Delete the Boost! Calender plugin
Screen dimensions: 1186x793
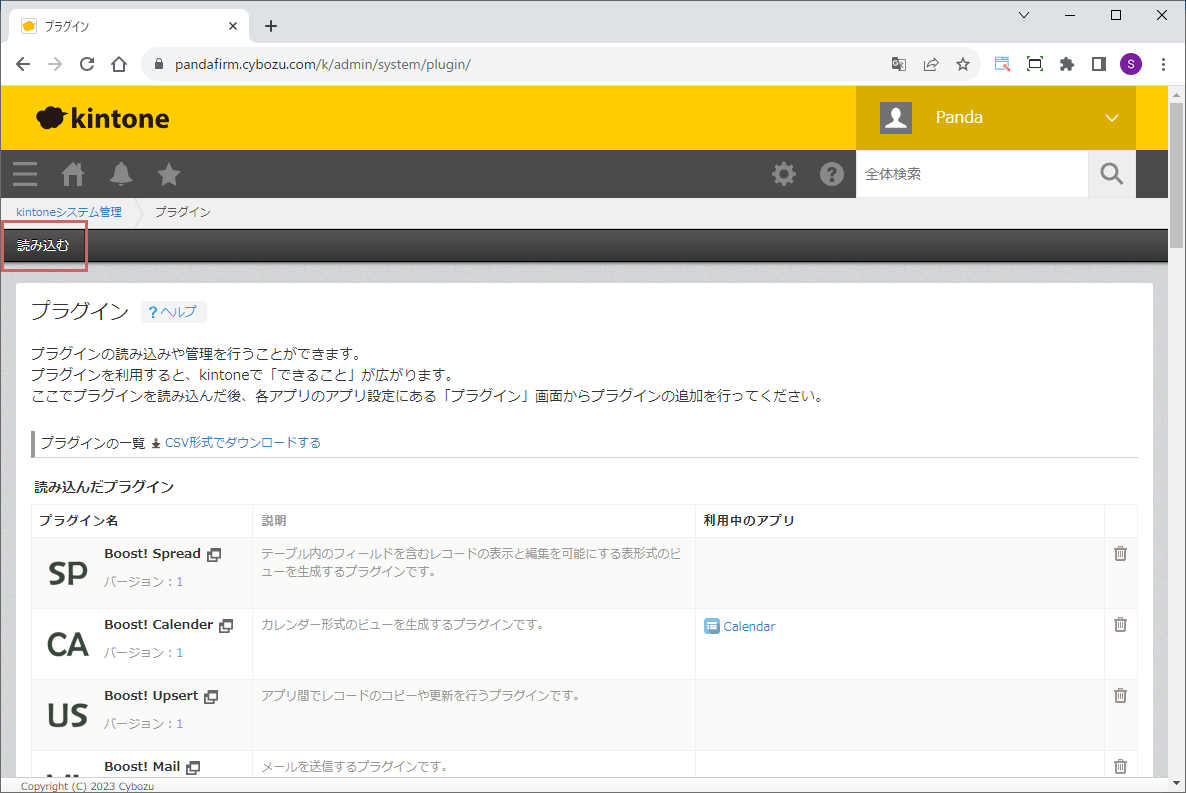click(1120, 625)
